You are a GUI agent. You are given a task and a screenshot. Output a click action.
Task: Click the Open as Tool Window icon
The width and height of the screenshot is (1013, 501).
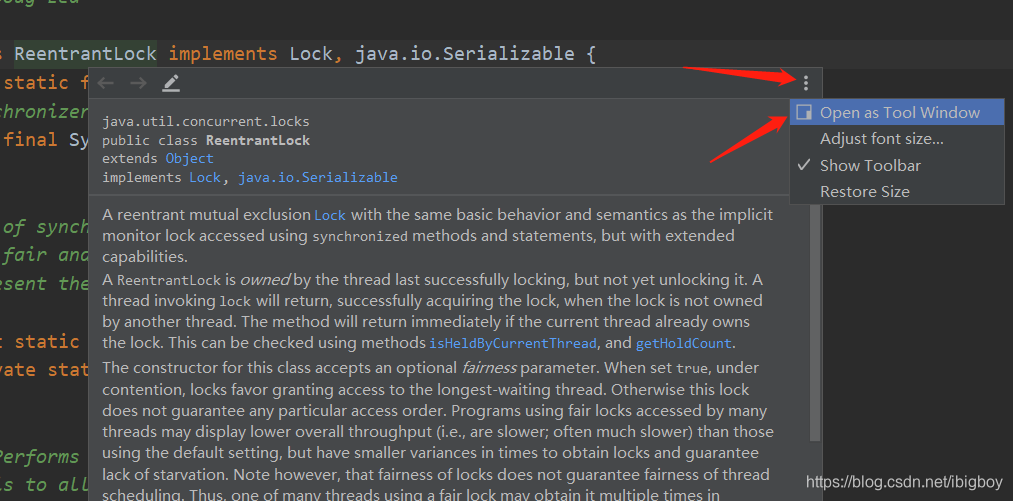pos(804,112)
